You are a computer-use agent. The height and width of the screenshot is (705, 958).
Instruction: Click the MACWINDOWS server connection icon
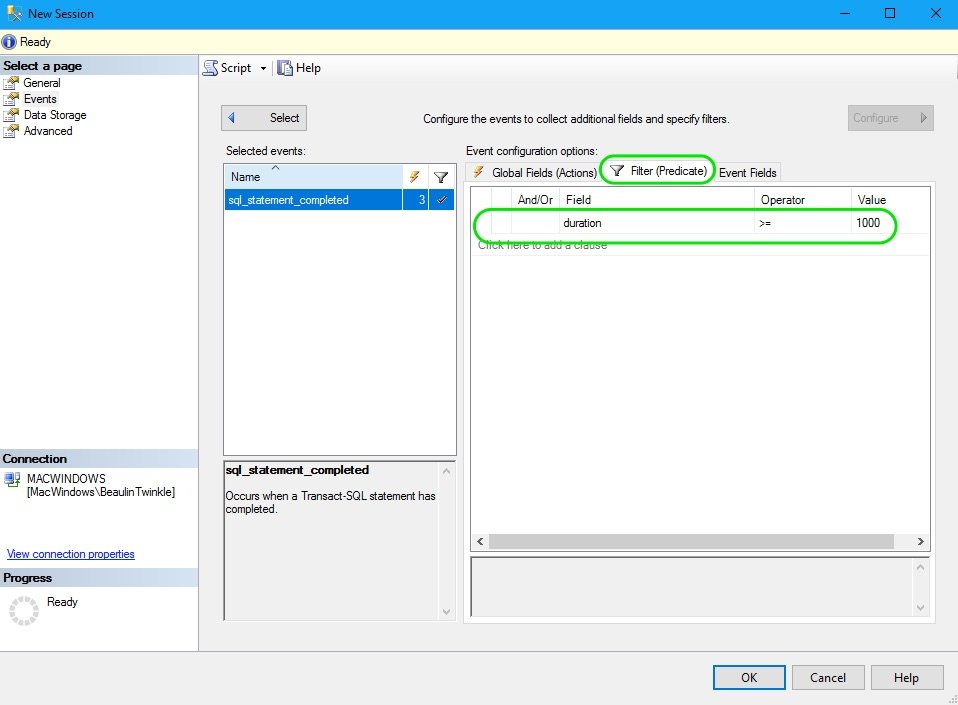[x=12, y=480]
